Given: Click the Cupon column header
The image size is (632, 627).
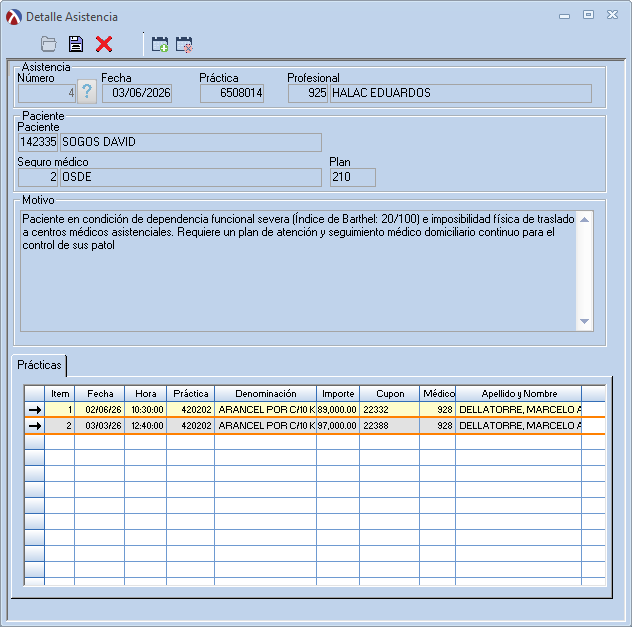Looking at the screenshot, I should pyautogui.click(x=390, y=394).
